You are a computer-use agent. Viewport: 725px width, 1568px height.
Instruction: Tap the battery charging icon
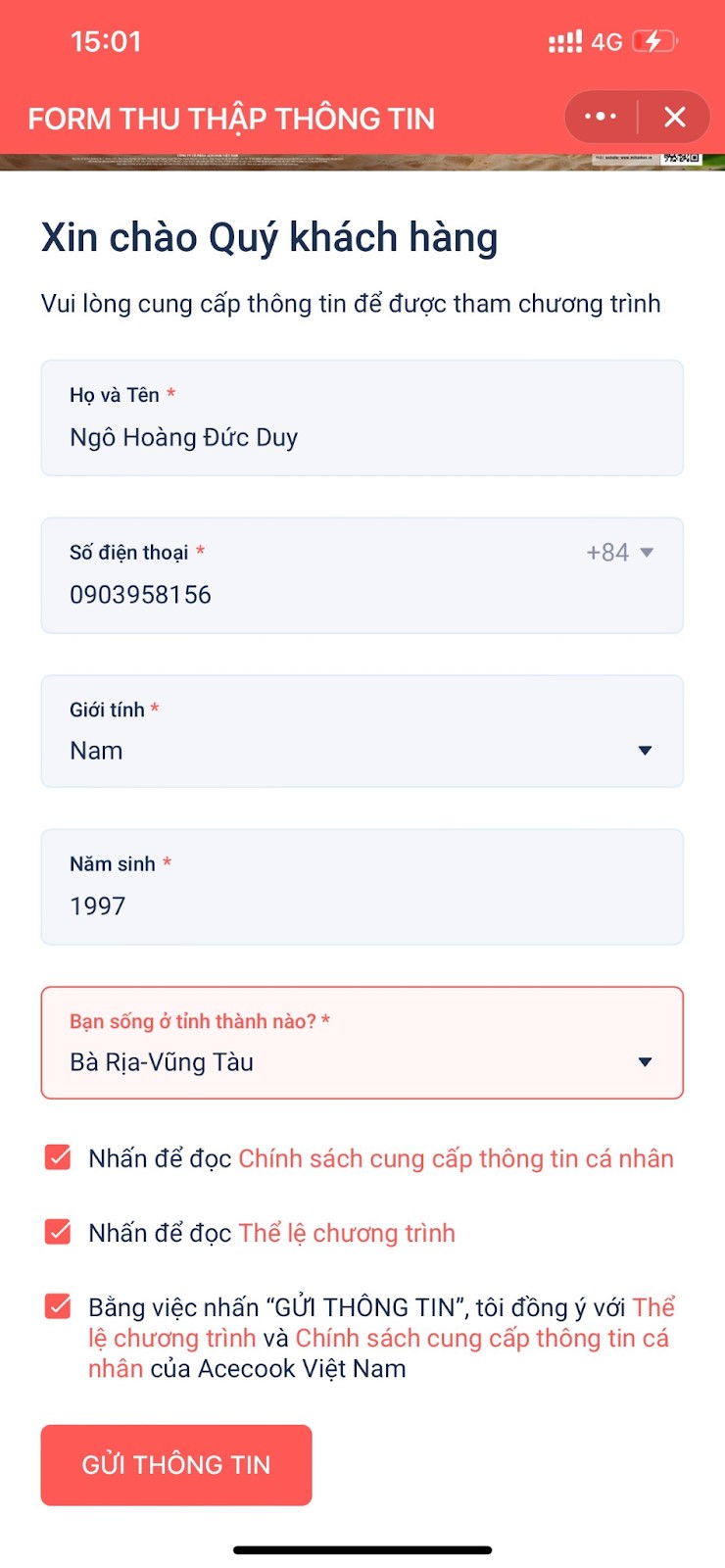(653, 42)
